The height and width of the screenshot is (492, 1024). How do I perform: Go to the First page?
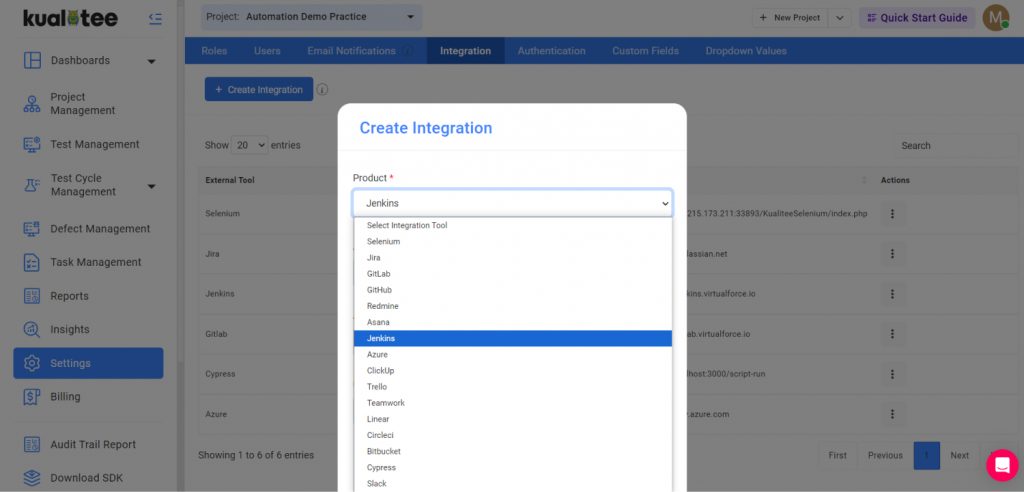tap(837, 455)
